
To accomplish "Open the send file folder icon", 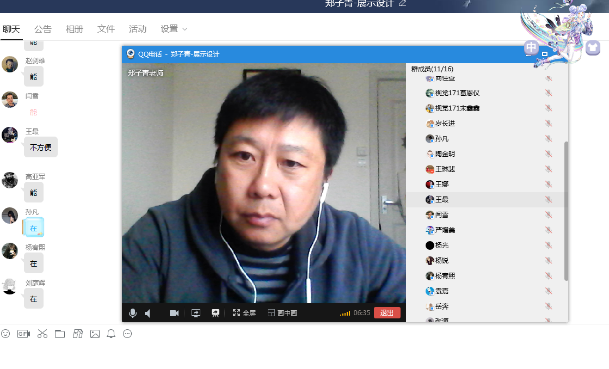I will pyautogui.click(x=60, y=334).
